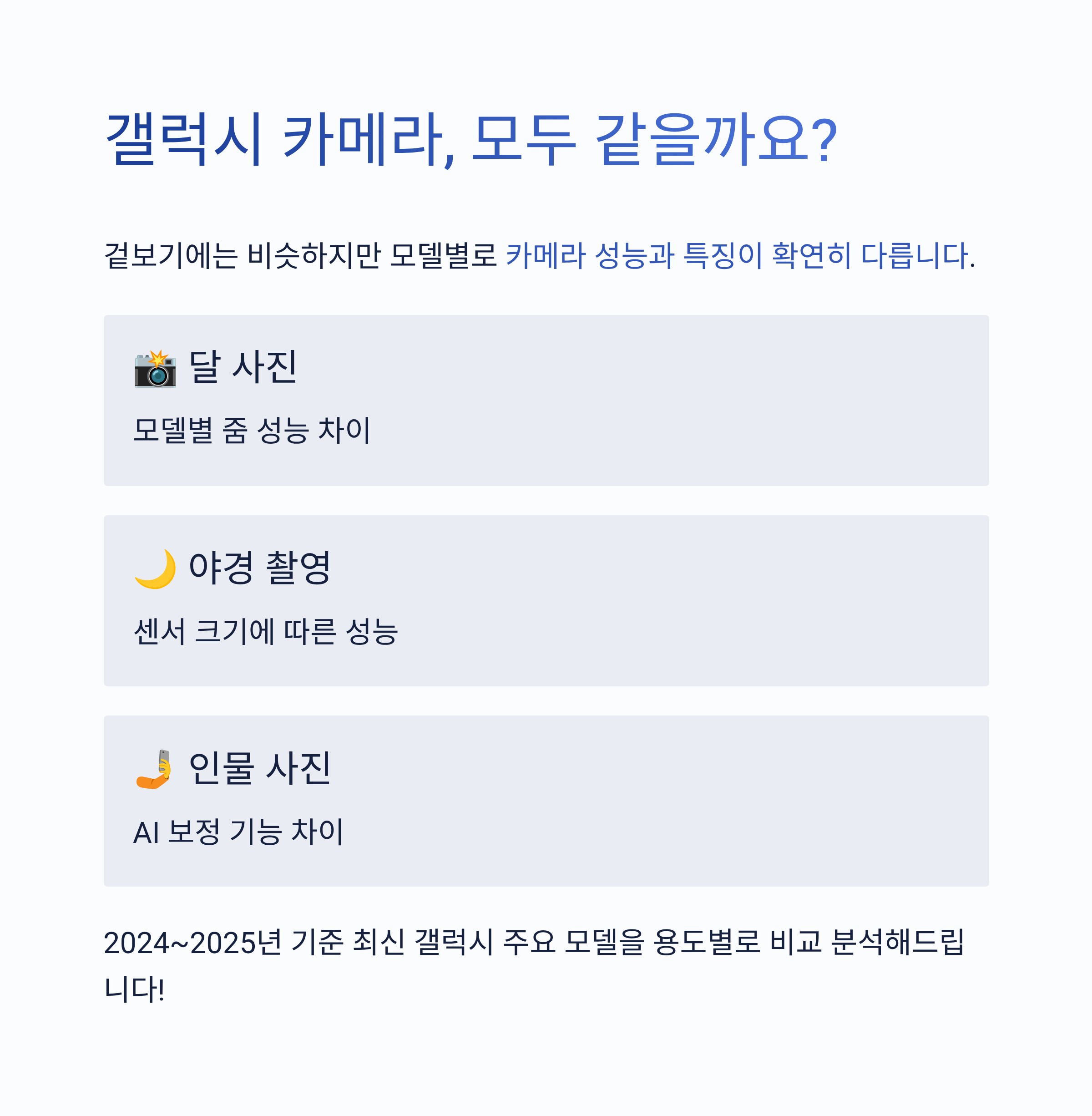Select the '달 사진' card heading
Screen dimensions: 1092x1116
243,367
